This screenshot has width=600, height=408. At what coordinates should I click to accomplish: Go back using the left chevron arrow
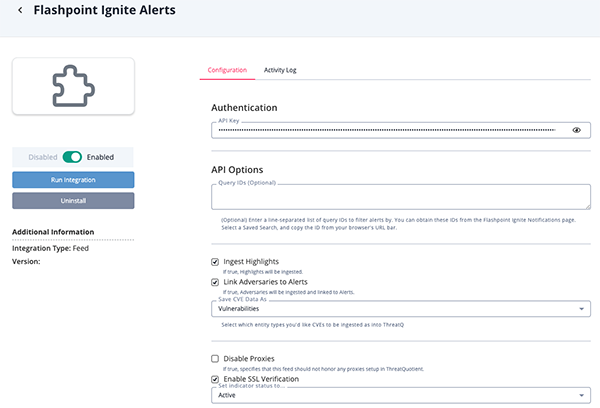point(20,10)
